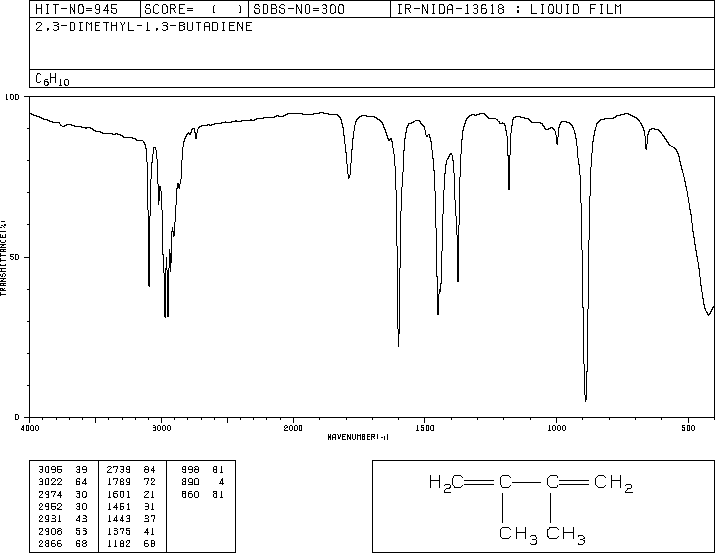Click the right CH2 group in structure
The width and height of the screenshot is (715, 553).
click(x=613, y=483)
